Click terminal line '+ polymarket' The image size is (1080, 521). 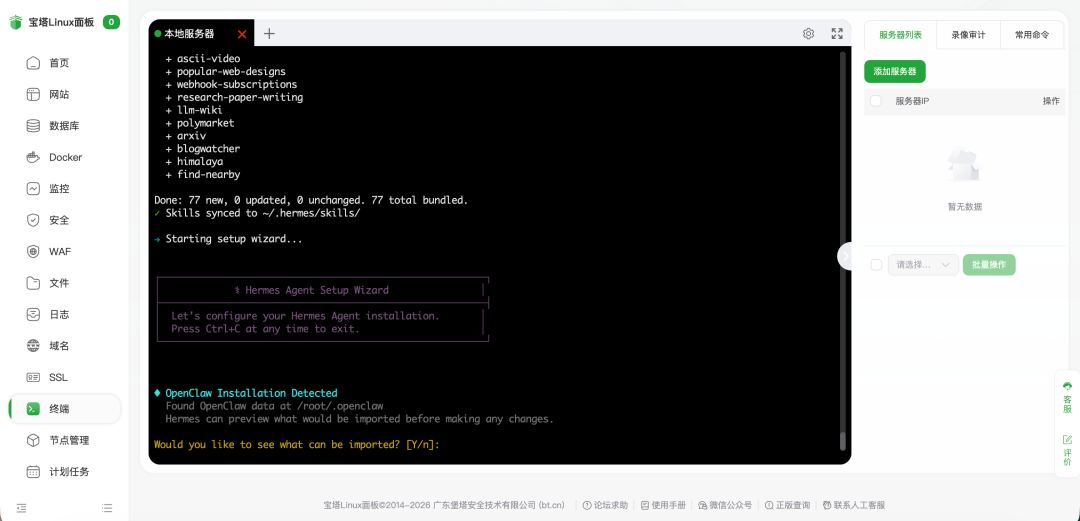tap(200, 123)
